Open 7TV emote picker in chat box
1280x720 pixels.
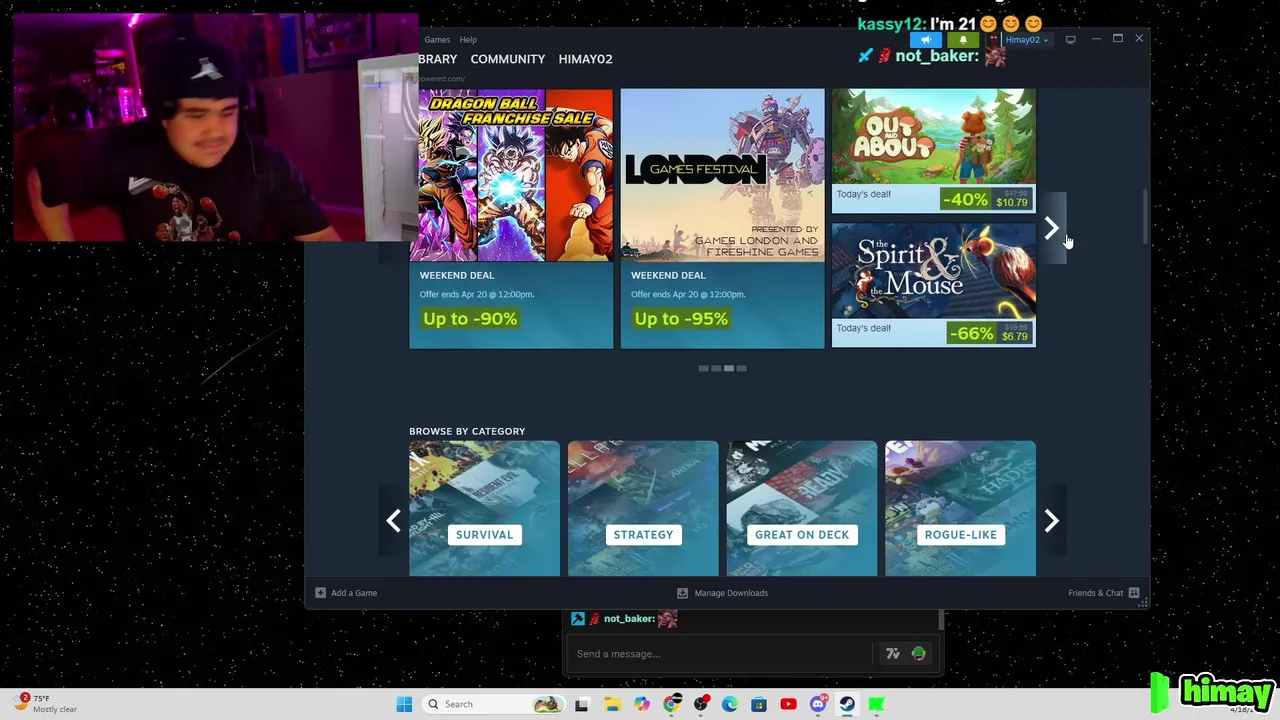(x=892, y=654)
